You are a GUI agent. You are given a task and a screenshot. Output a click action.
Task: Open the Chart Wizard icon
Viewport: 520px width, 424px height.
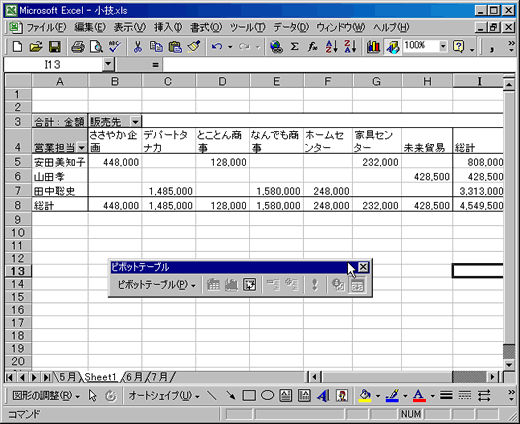point(373,47)
